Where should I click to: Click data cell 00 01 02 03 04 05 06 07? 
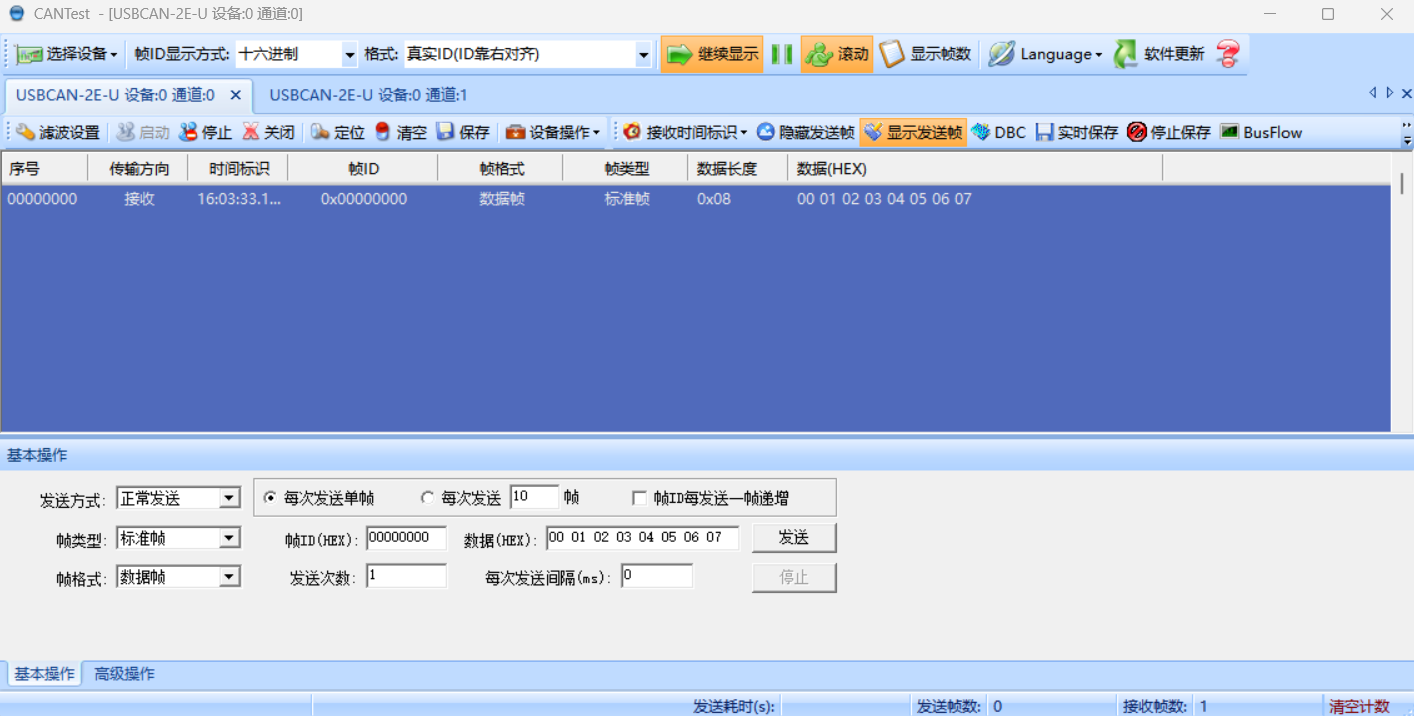884,199
